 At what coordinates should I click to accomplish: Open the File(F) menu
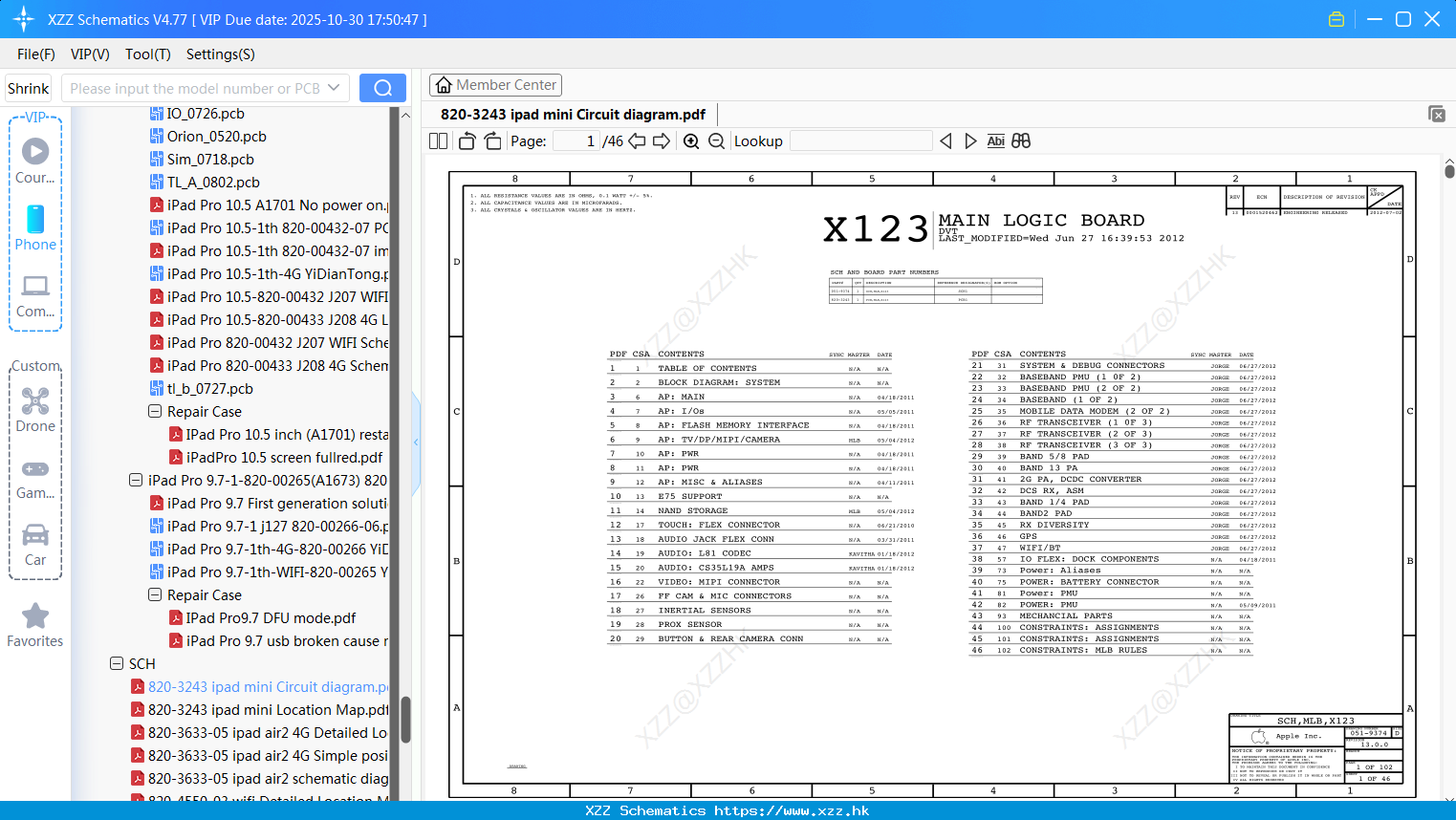click(x=36, y=54)
